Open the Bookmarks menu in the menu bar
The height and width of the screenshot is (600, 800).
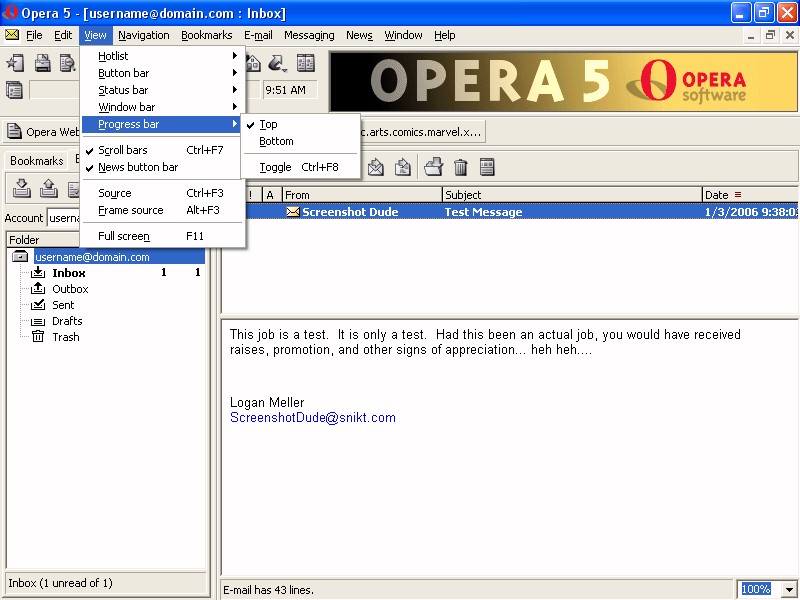[207, 35]
